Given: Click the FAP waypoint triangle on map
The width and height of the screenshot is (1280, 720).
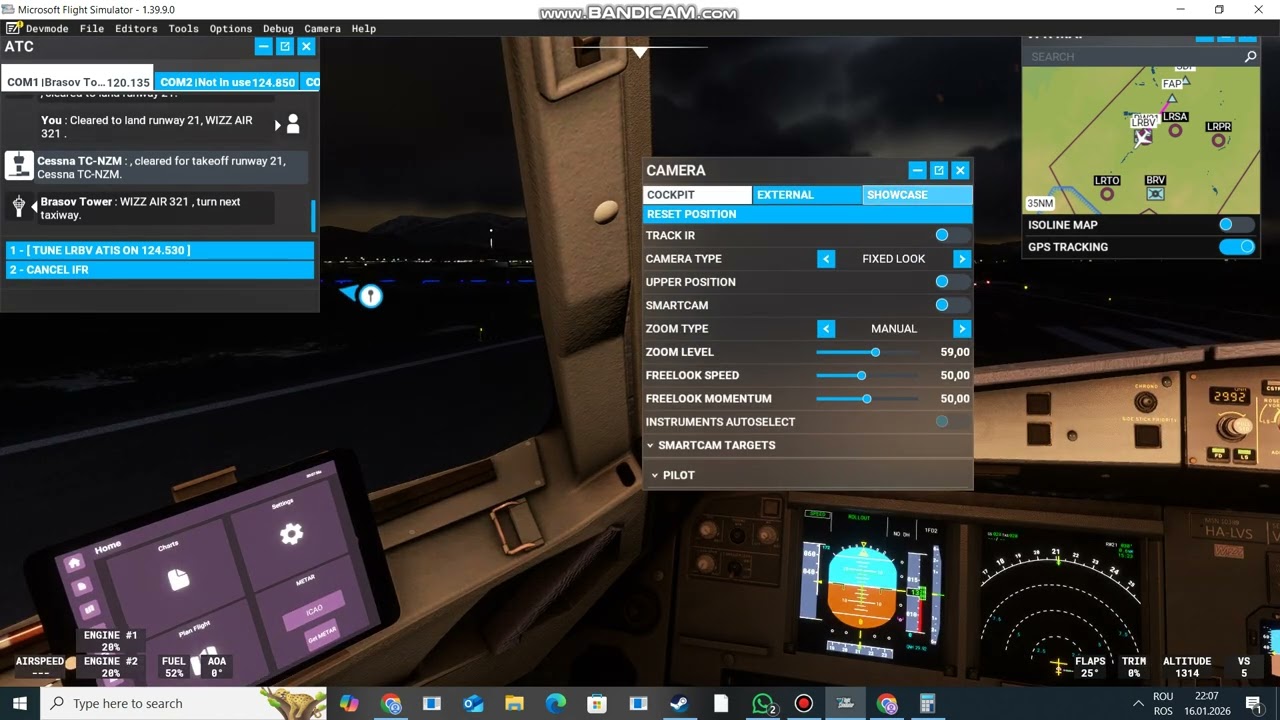Looking at the screenshot, I should click(1172, 98).
